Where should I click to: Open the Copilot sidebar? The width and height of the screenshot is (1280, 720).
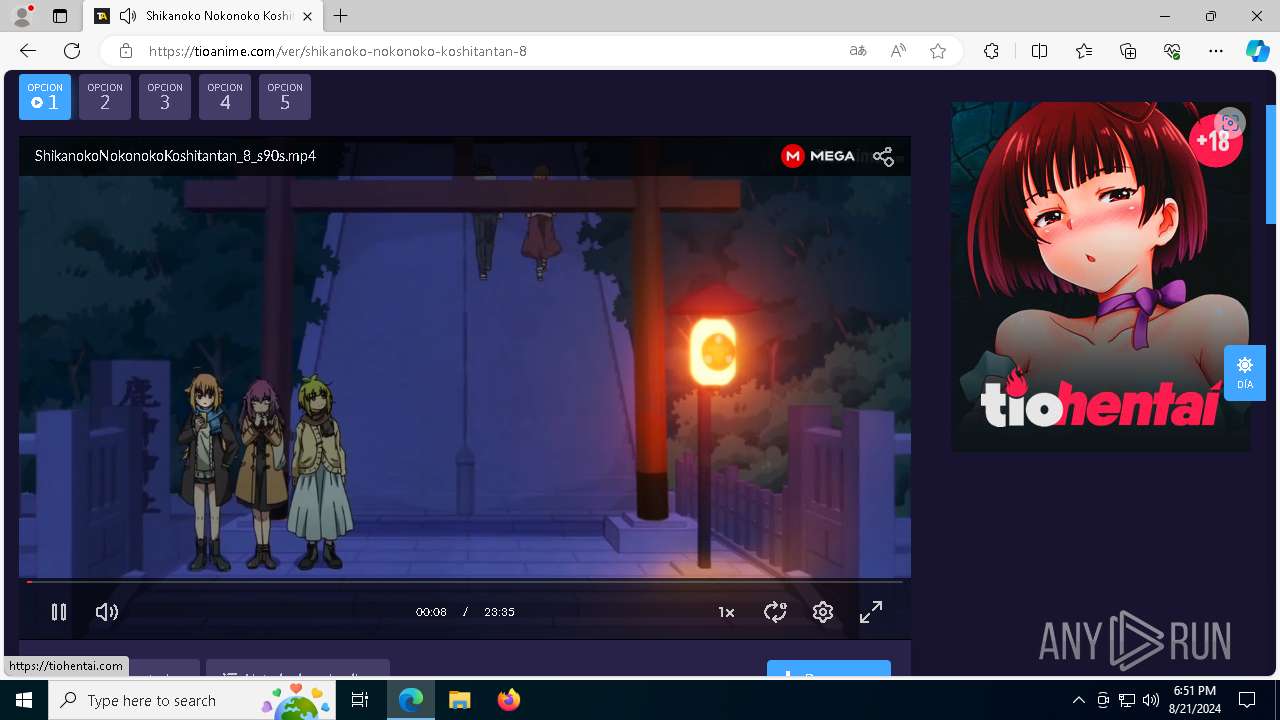pyautogui.click(x=1257, y=51)
